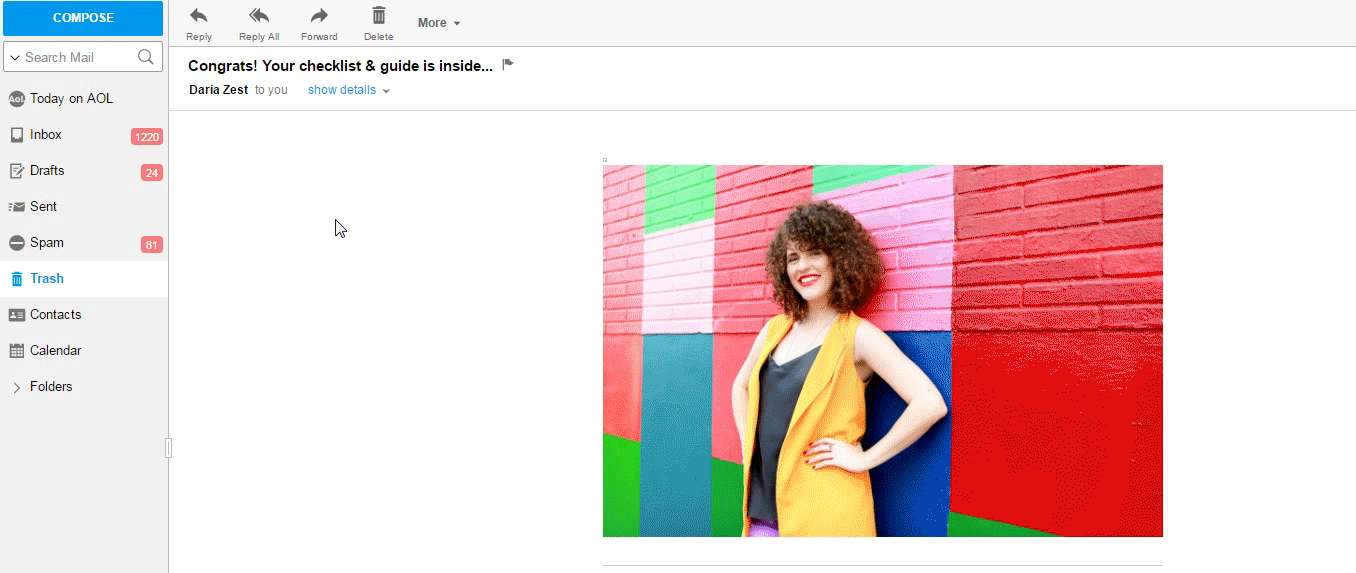
Task: Click the magnifying glass search icon
Action: point(146,57)
